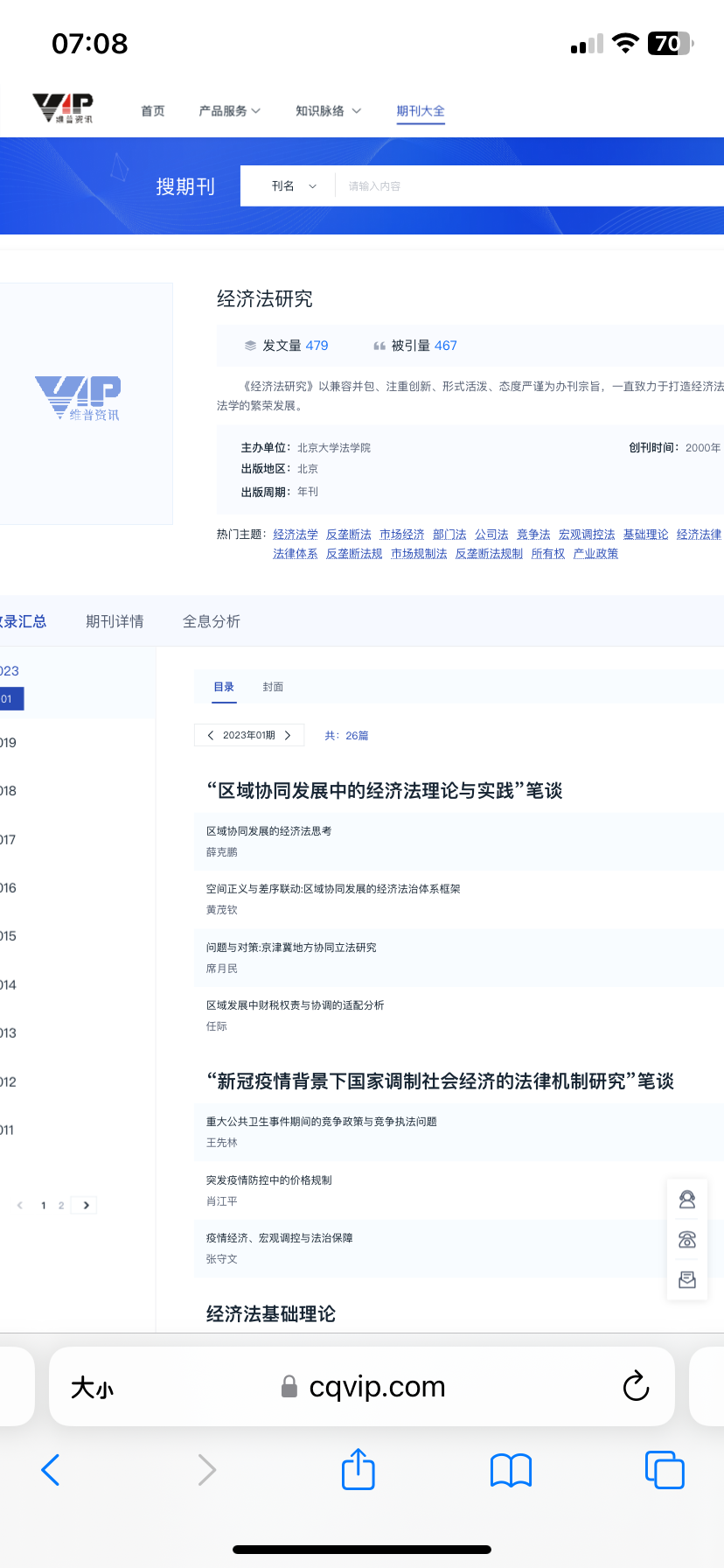724x1568 pixels.
Task: Open Safari bookmarks
Action: (x=511, y=1470)
